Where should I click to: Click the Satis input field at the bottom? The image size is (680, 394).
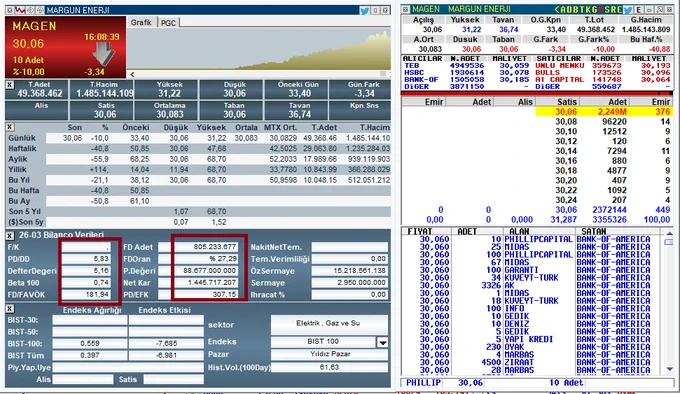[173, 379]
